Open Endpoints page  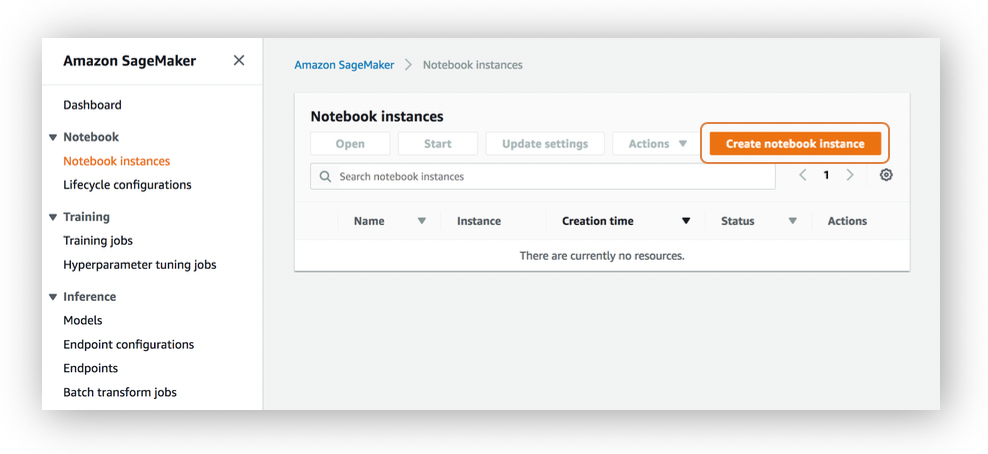(91, 368)
